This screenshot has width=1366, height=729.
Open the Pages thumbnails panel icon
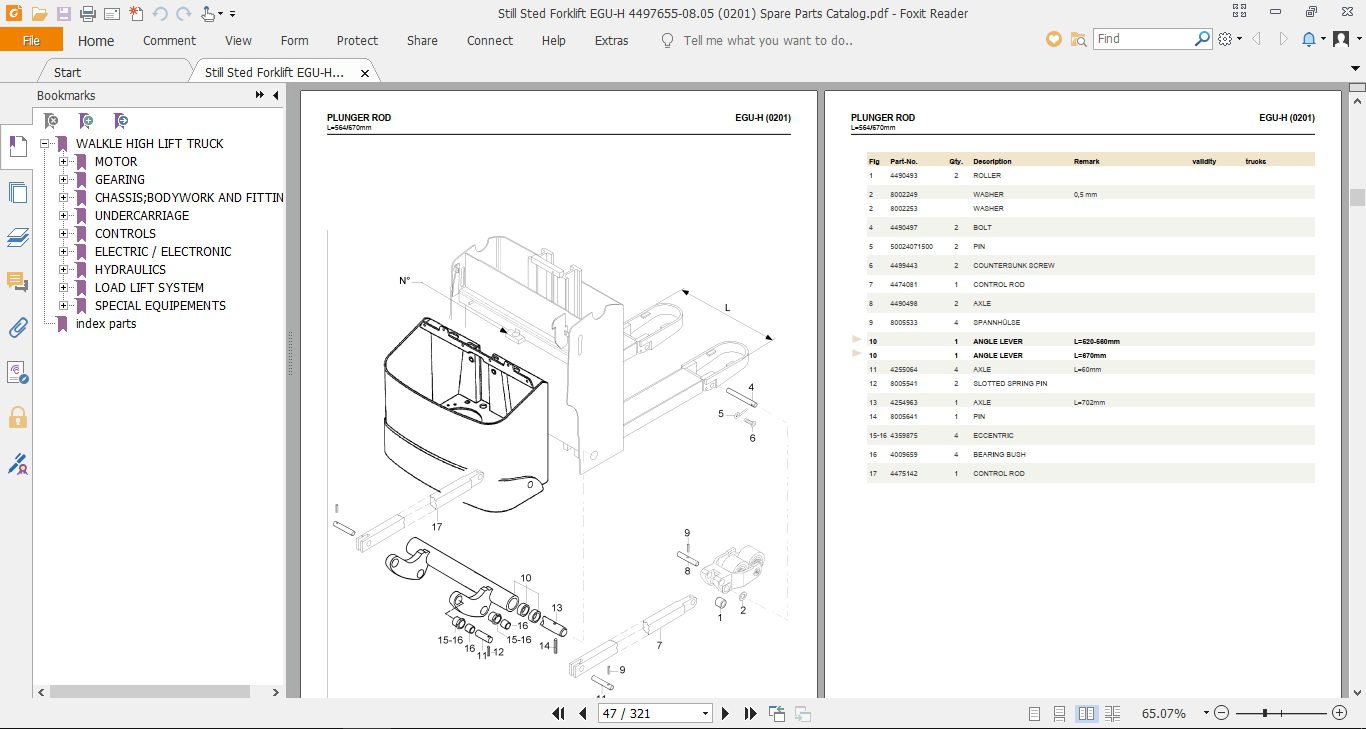click(x=17, y=192)
